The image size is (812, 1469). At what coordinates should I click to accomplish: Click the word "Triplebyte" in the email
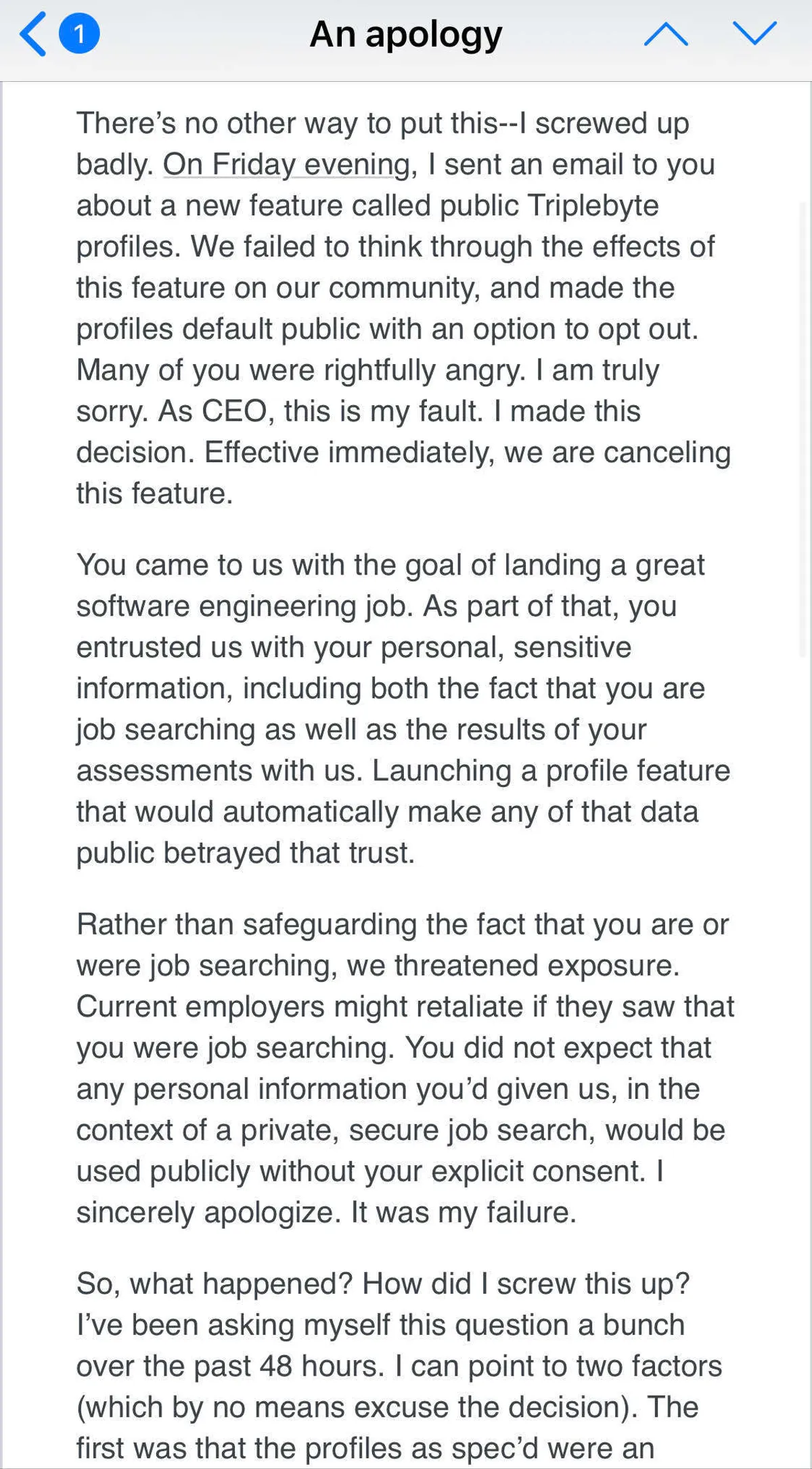coord(593,206)
